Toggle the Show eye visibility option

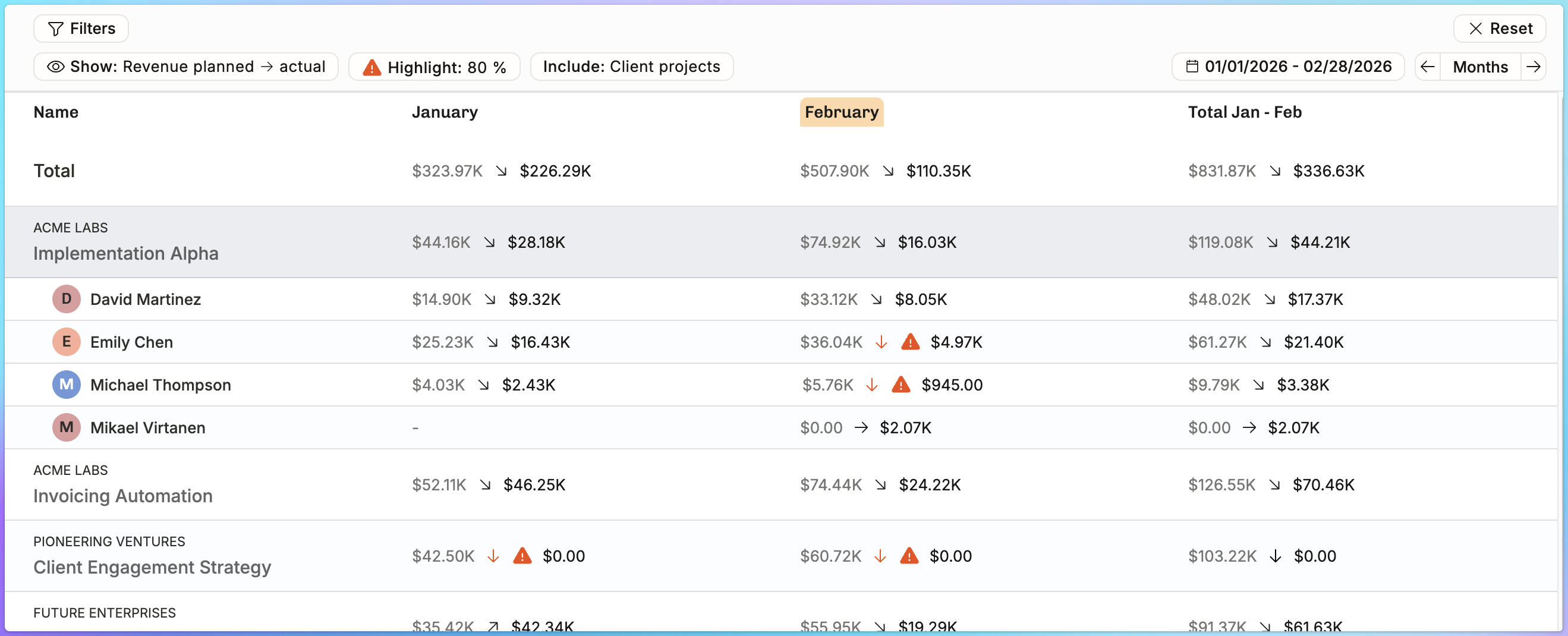click(x=185, y=67)
